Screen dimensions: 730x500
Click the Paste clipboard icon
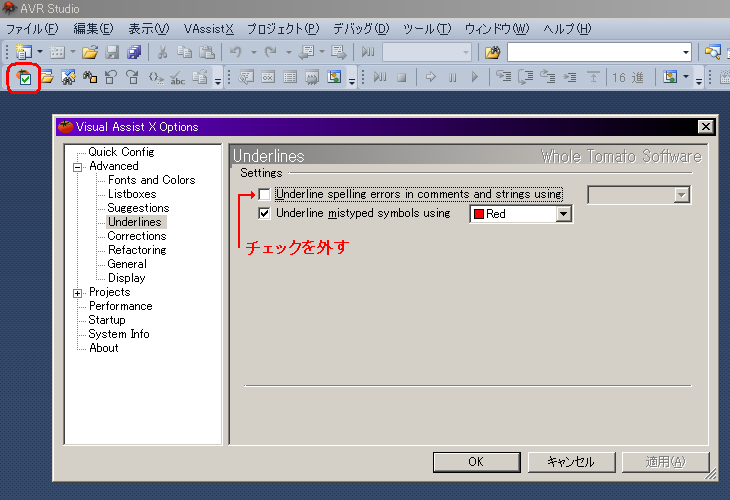click(x=207, y=52)
